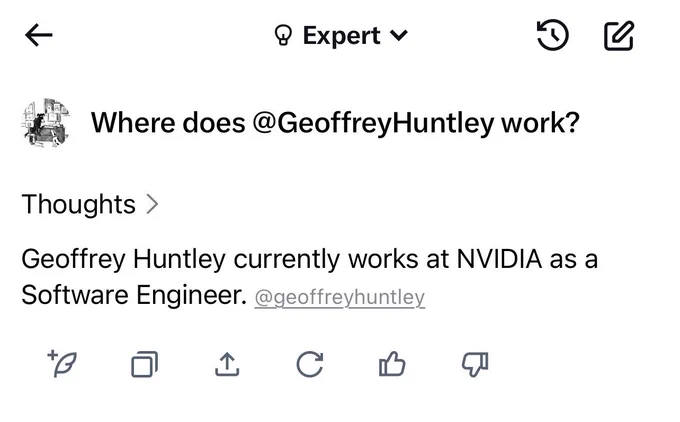Select the Expert mode label

pos(341,36)
